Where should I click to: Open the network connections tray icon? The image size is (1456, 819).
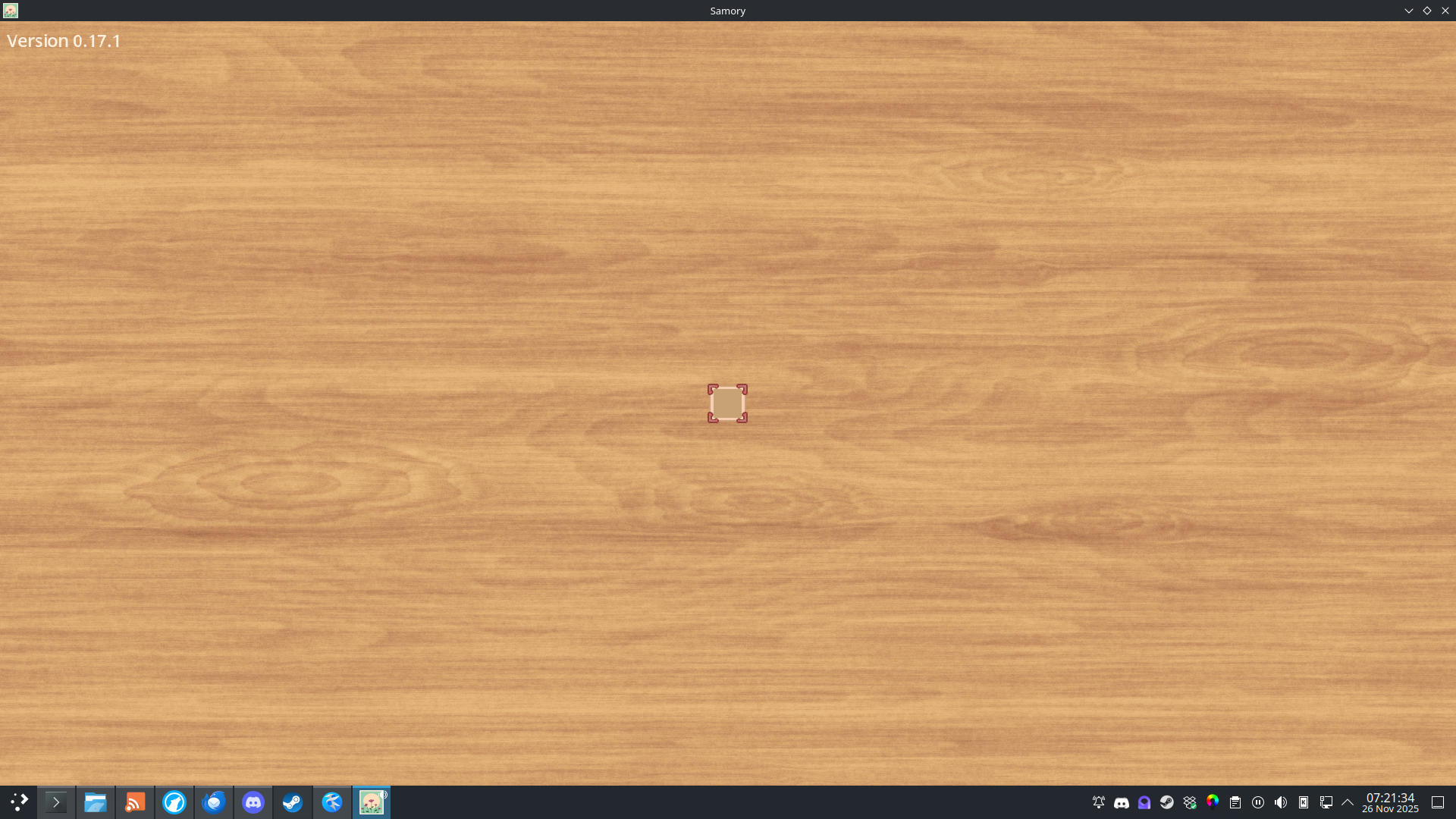click(x=1326, y=802)
